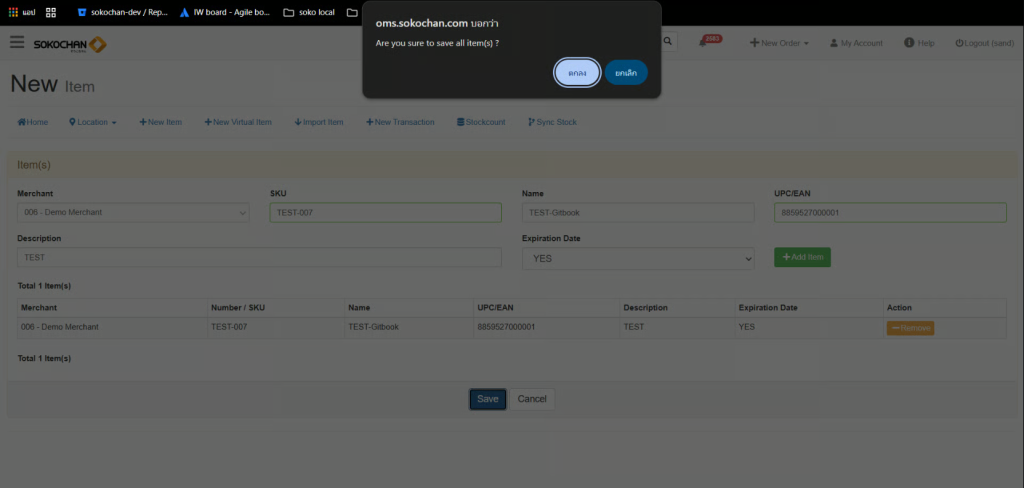Open the Merchant dropdown

(x=133, y=212)
